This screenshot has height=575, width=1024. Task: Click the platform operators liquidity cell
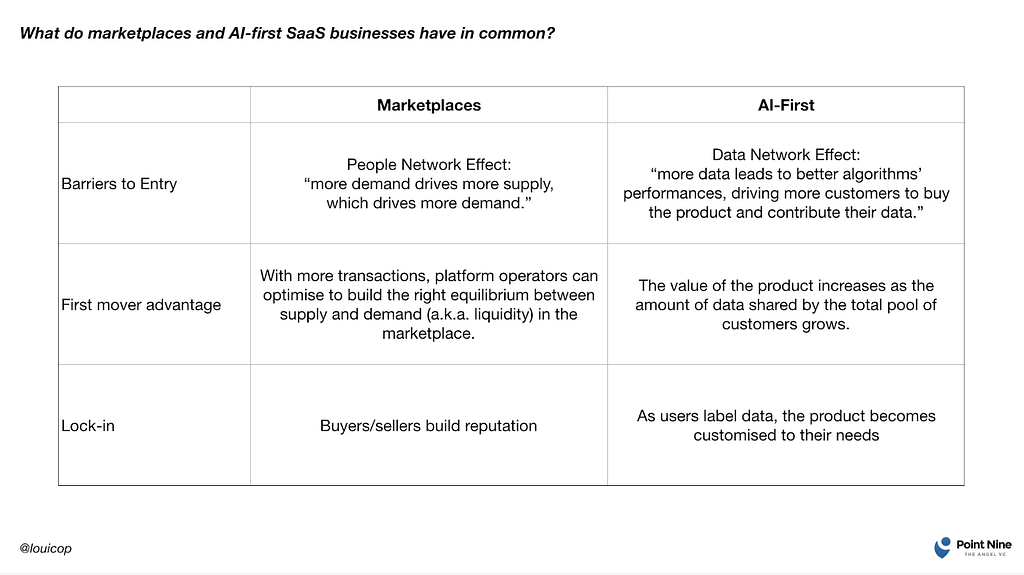(428, 304)
